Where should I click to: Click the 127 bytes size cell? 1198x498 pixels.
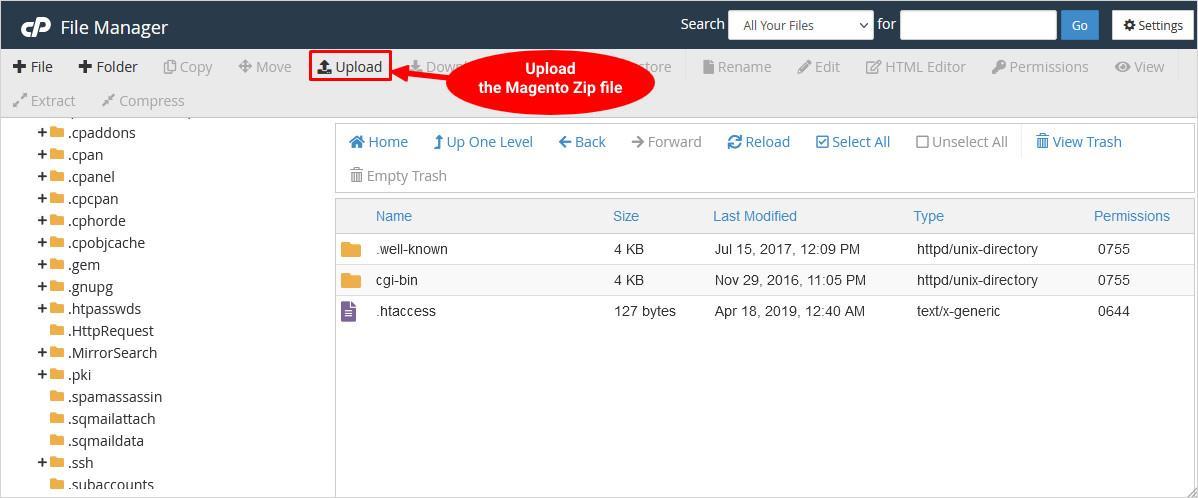pyautogui.click(x=645, y=311)
